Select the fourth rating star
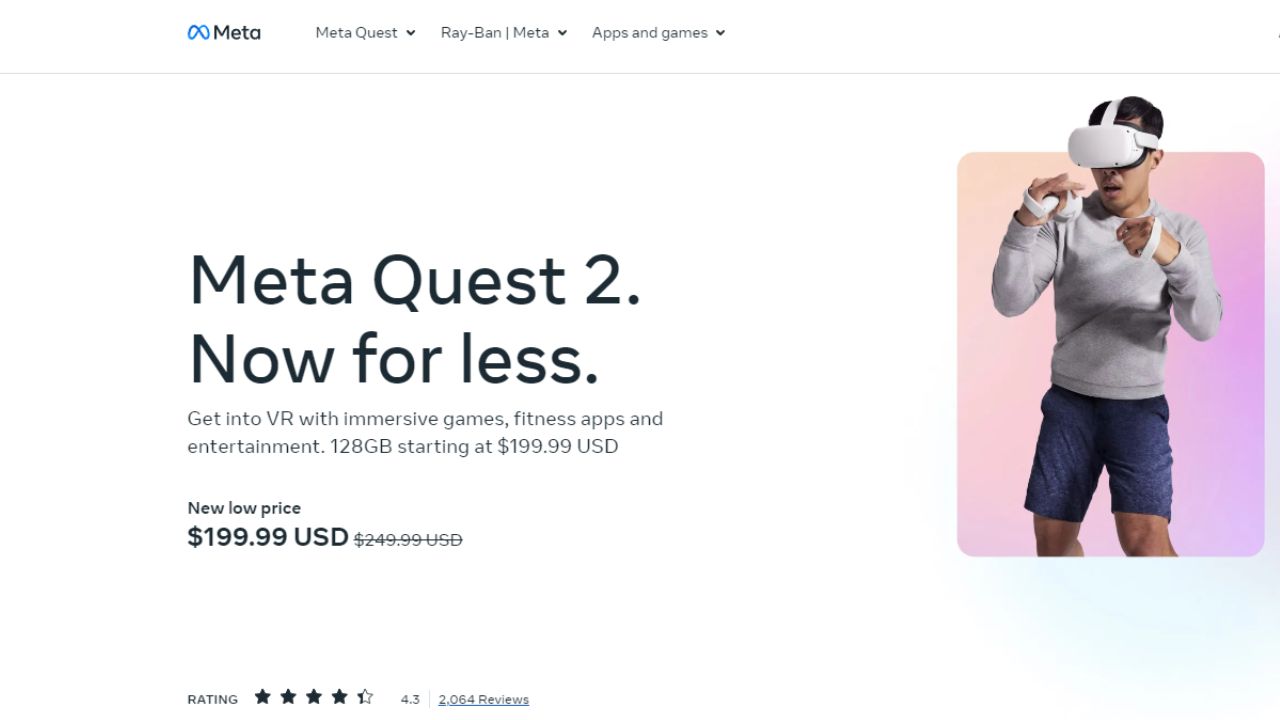1280x720 pixels. pyautogui.click(x=340, y=697)
